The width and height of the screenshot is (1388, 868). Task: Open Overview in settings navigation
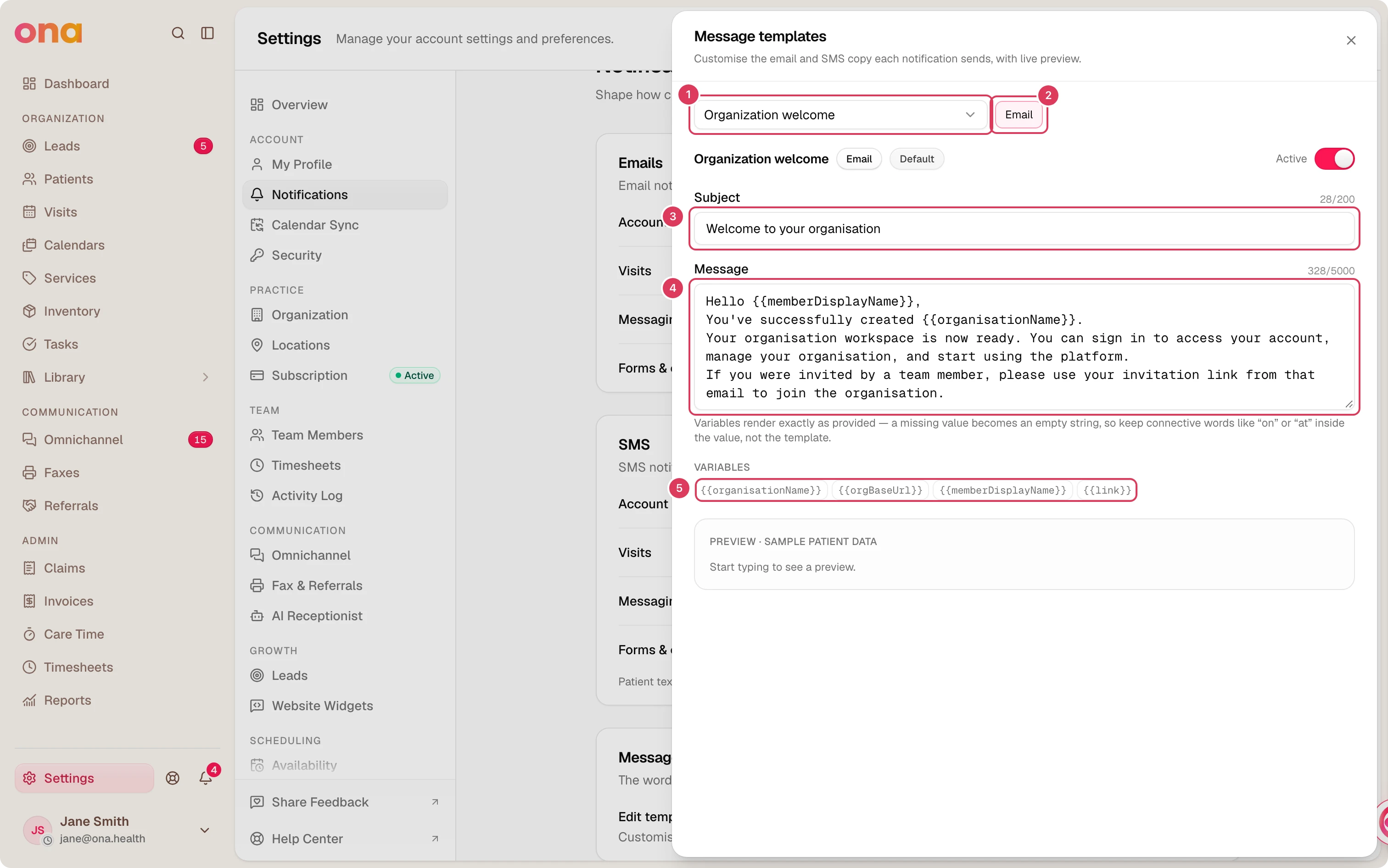(x=345, y=105)
